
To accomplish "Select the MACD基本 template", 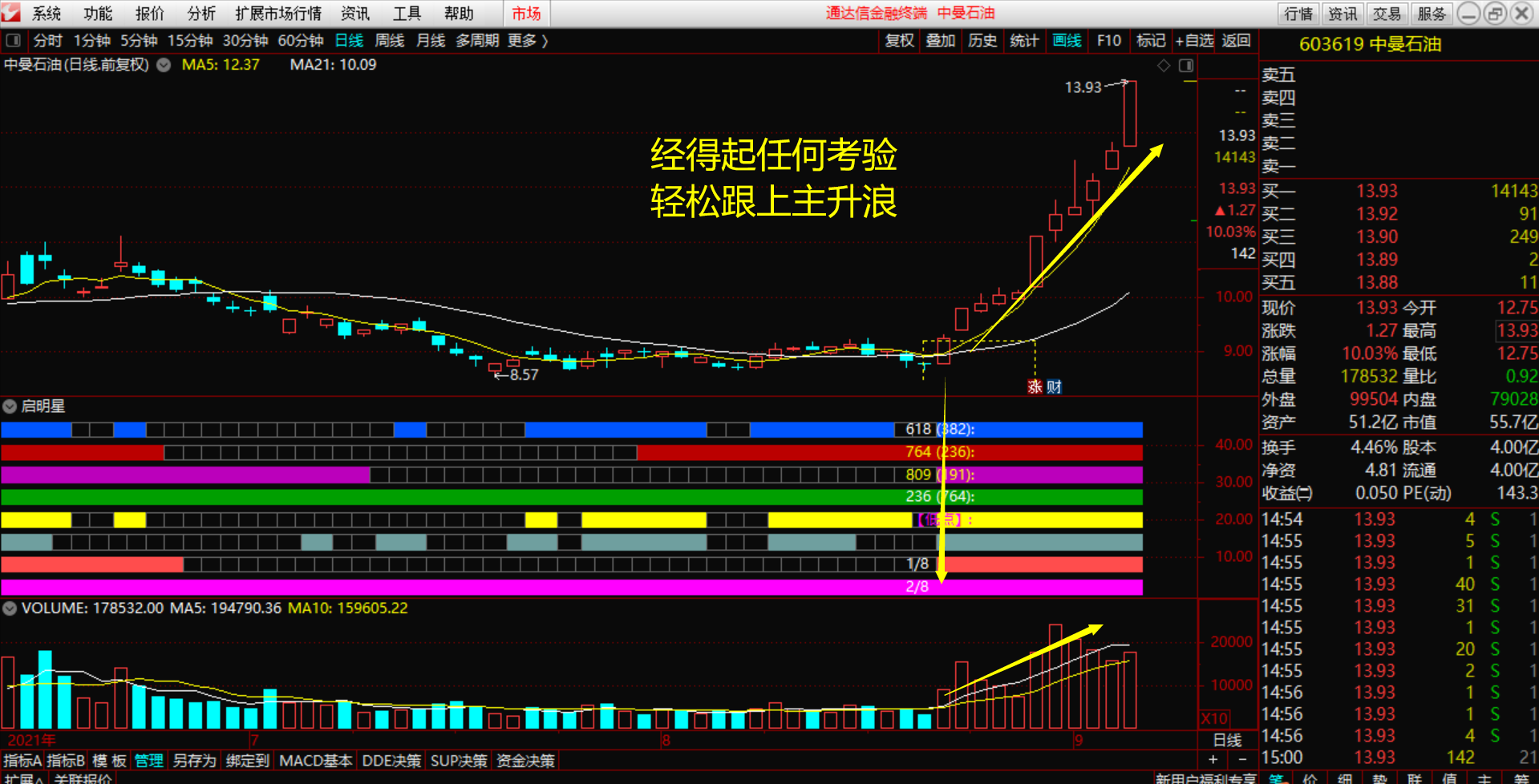I will [315, 761].
